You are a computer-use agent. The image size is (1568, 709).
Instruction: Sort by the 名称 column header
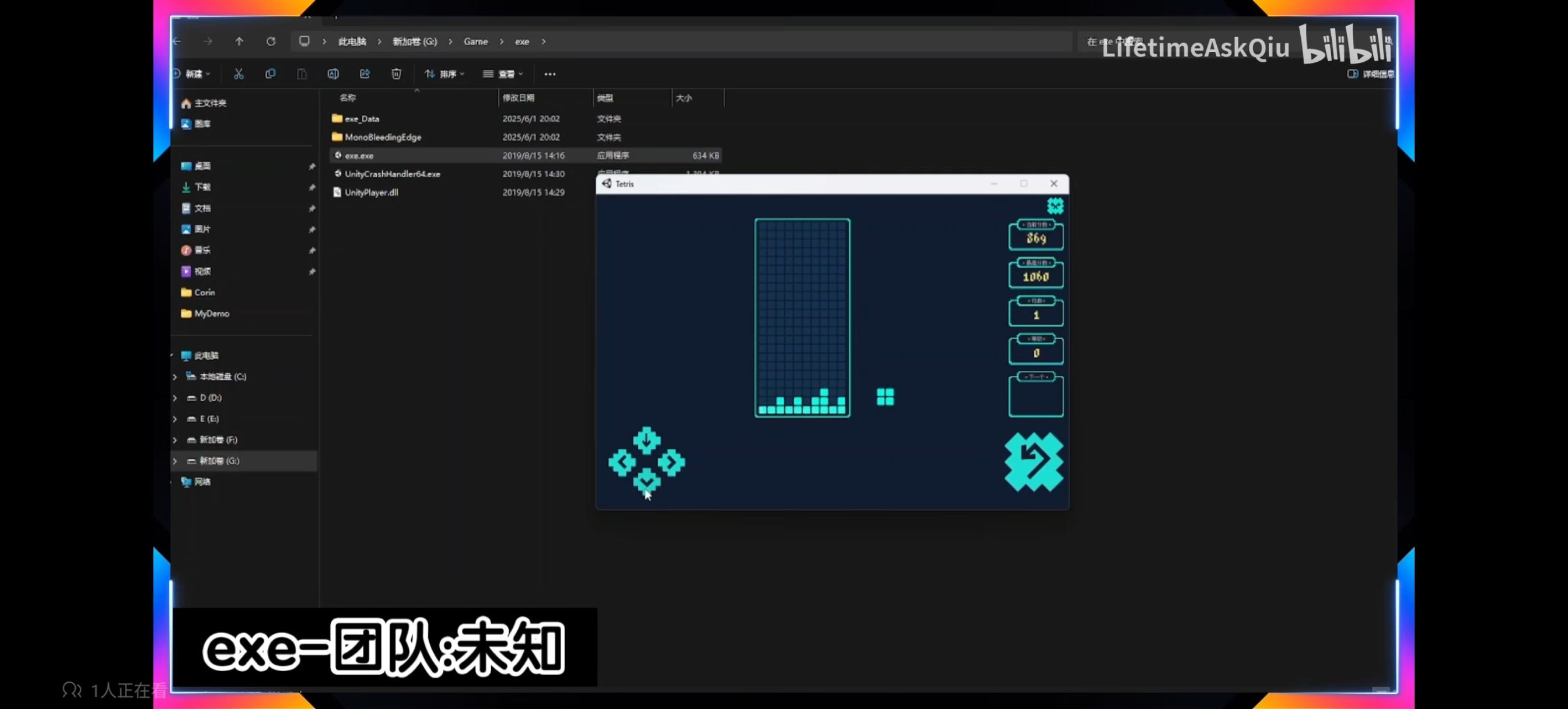pyautogui.click(x=348, y=97)
